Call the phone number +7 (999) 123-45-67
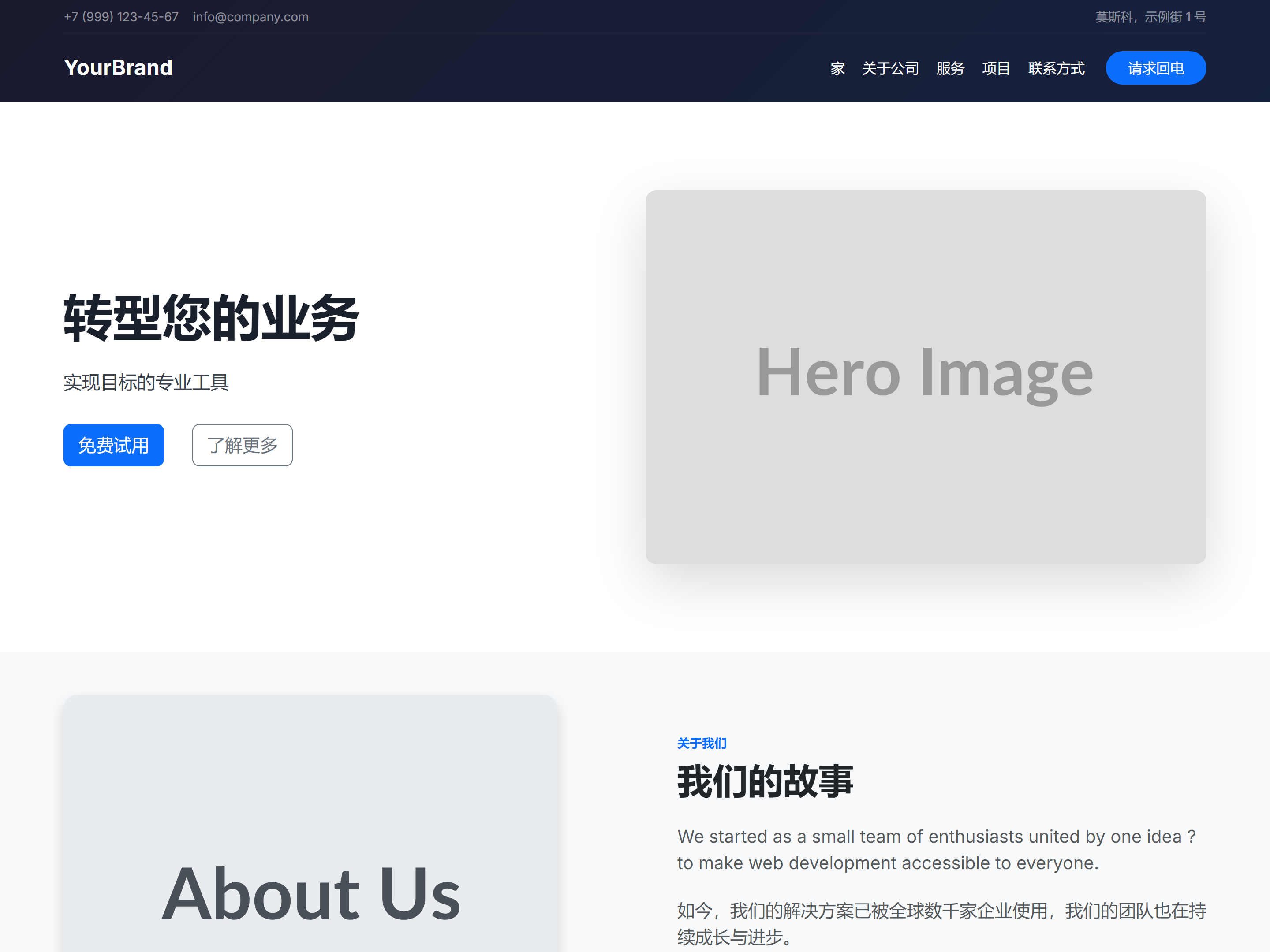Screen dimensions: 1270x952 [x=121, y=17]
